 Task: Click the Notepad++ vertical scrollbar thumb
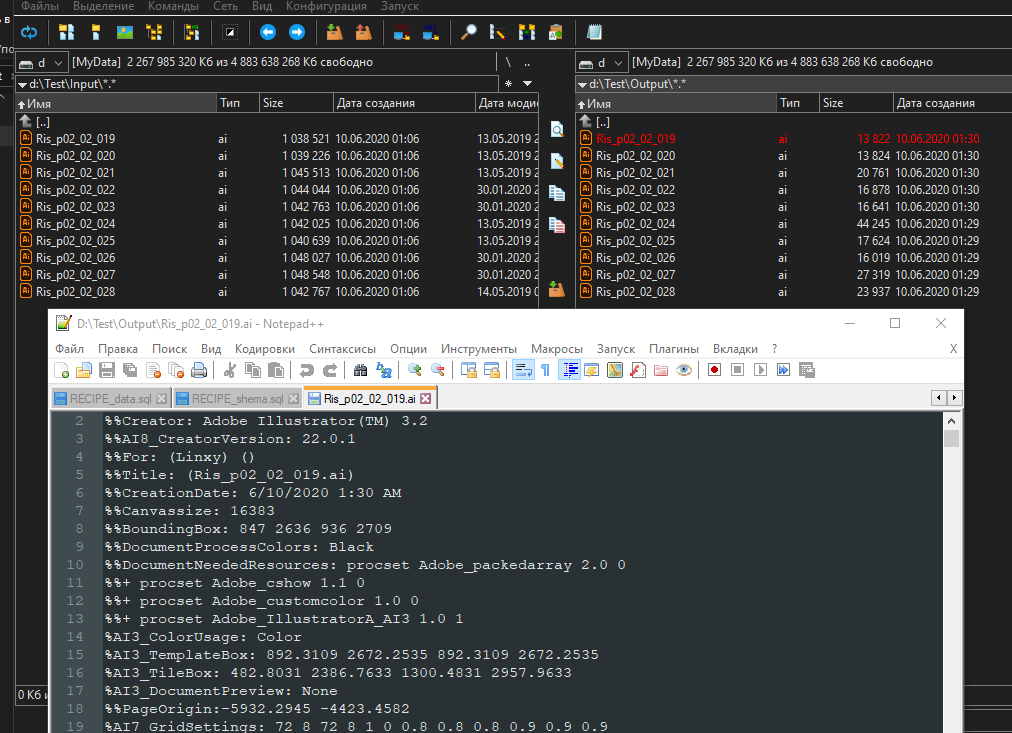(951, 439)
